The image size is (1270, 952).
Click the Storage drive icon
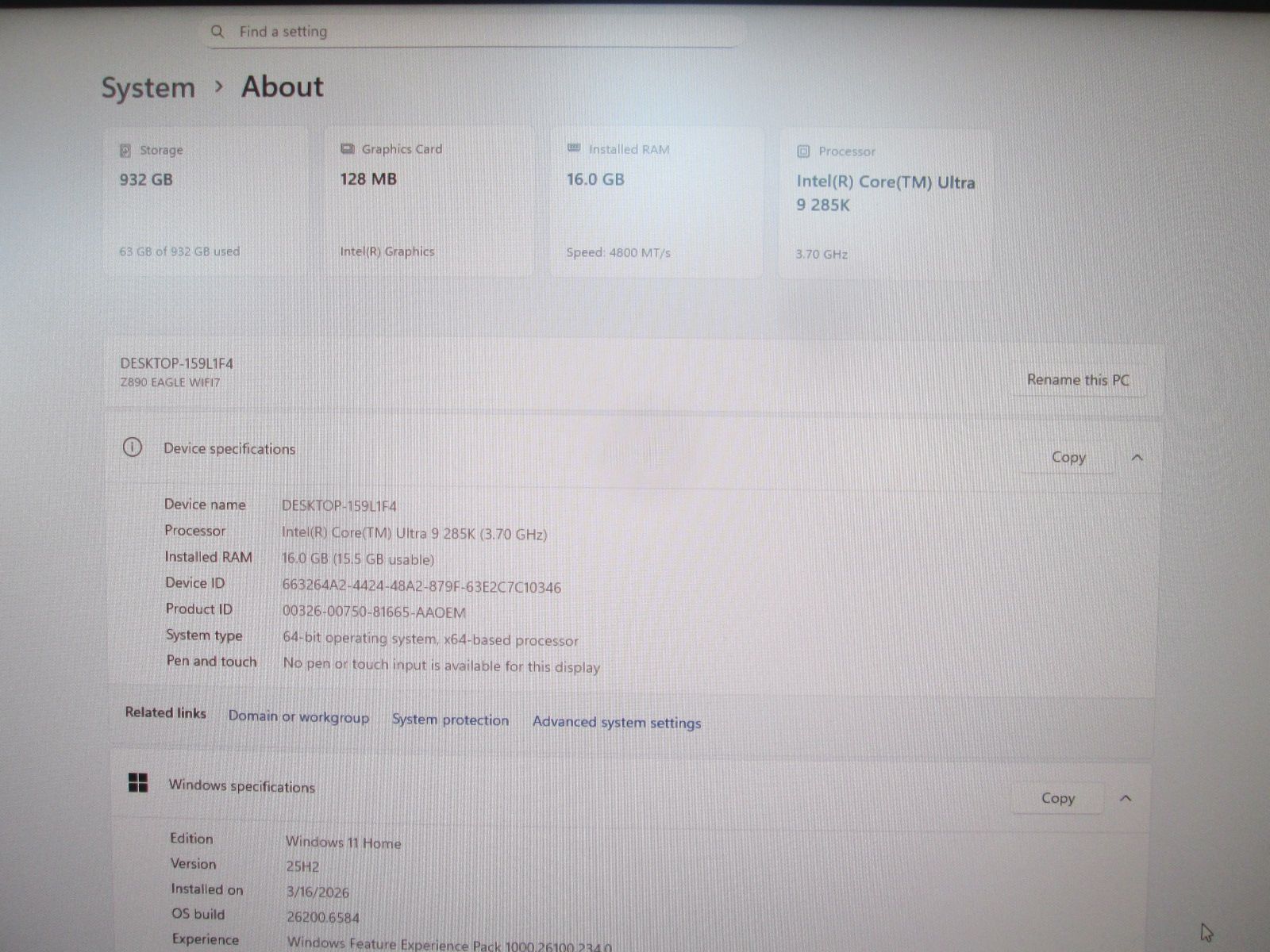pos(125,150)
